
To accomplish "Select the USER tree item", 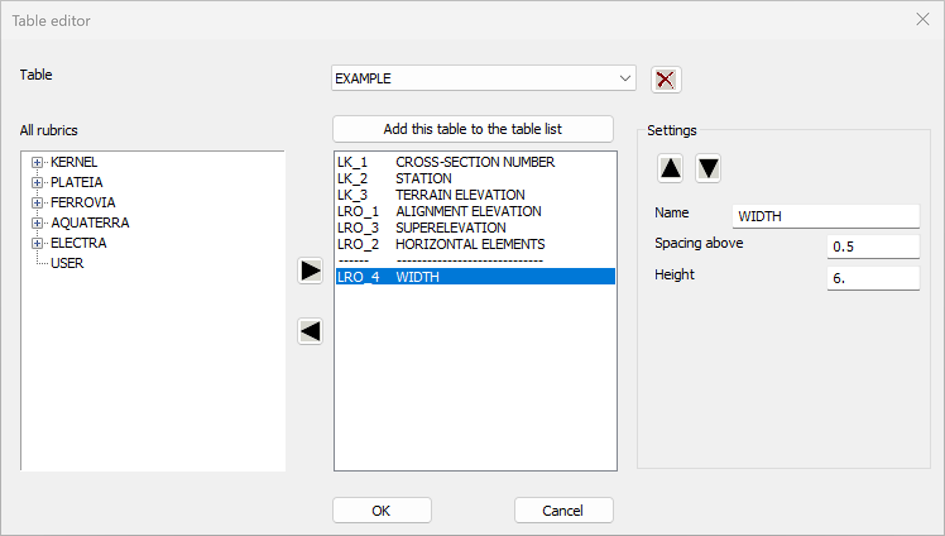I will [67, 263].
